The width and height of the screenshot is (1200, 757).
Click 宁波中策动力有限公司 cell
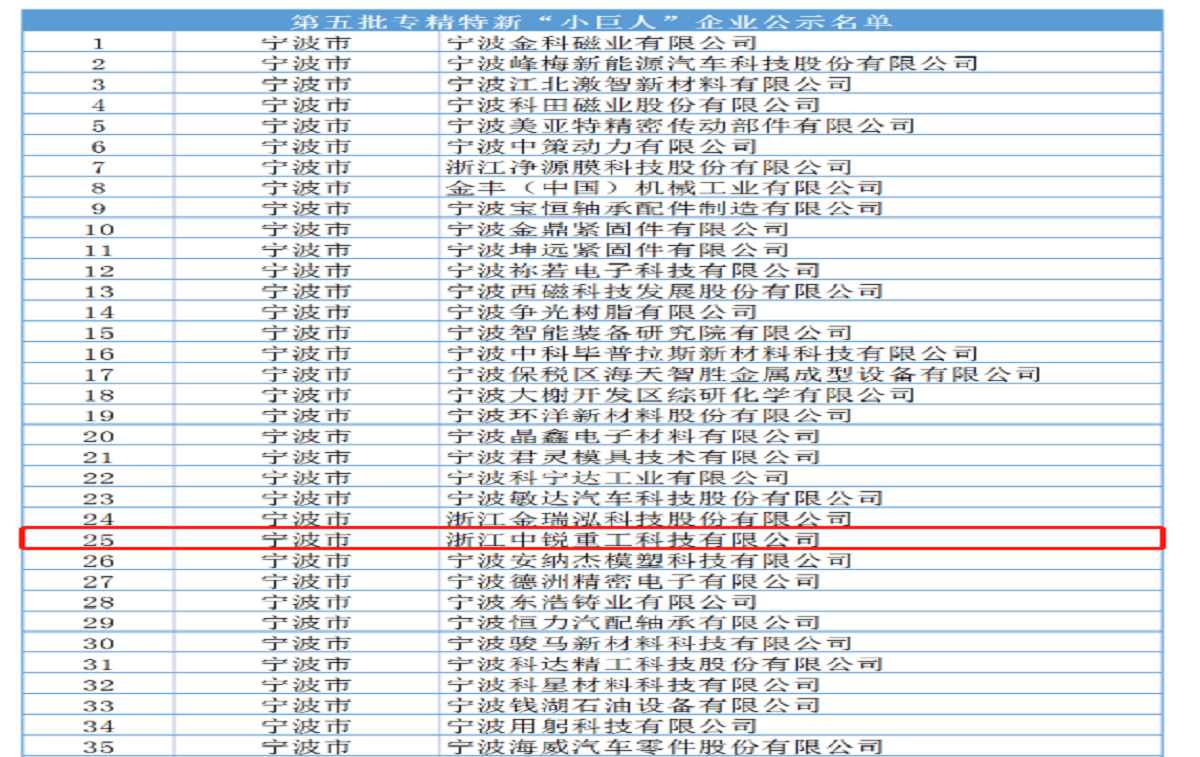(x=602, y=146)
